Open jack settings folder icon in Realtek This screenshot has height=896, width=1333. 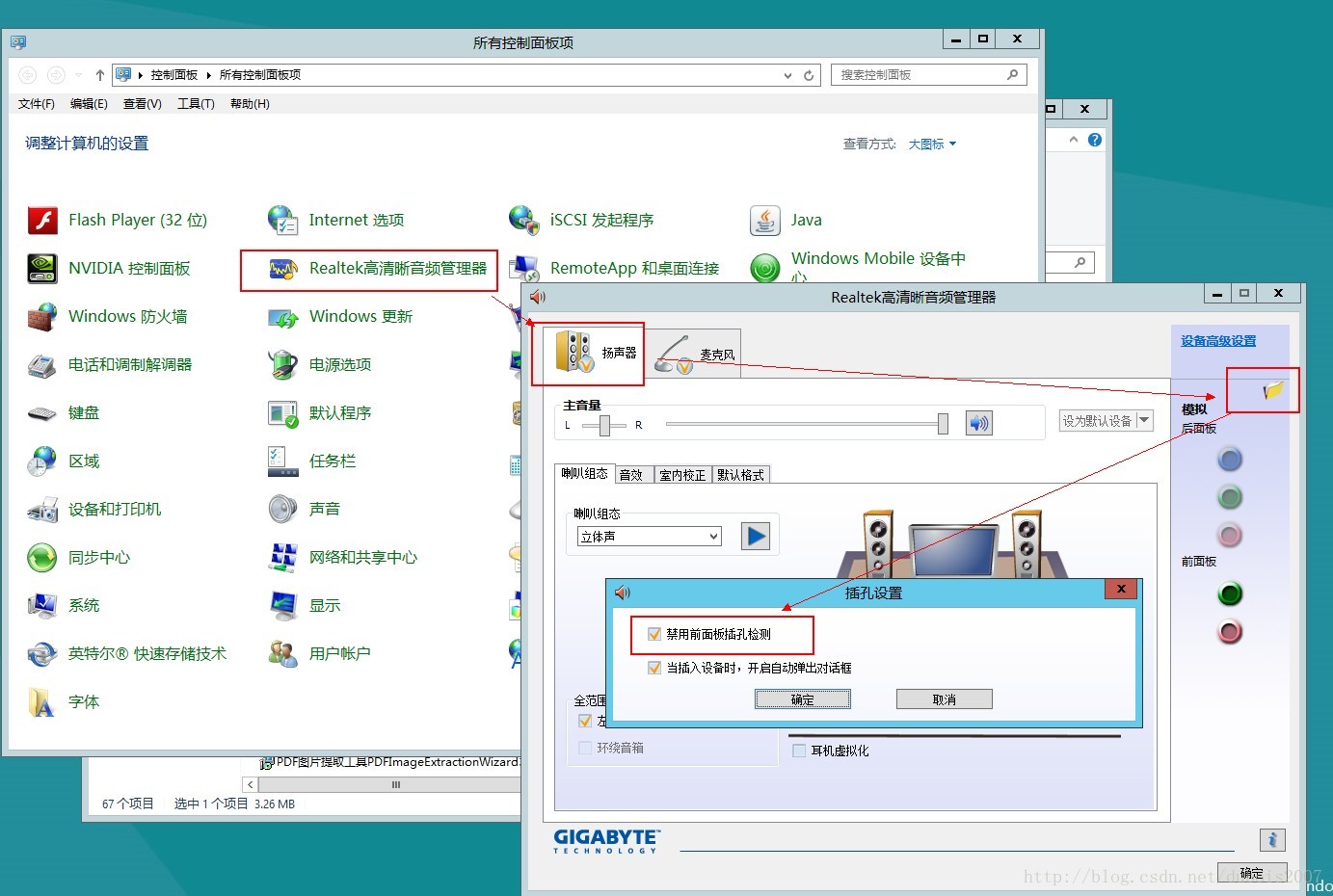click(1273, 390)
